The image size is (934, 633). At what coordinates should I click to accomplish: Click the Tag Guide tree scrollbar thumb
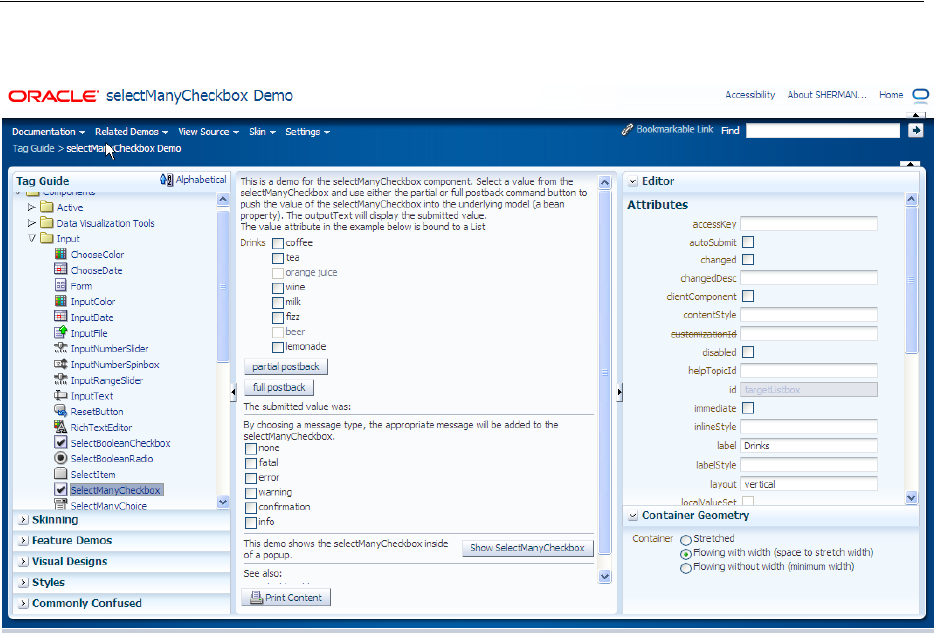pos(223,286)
